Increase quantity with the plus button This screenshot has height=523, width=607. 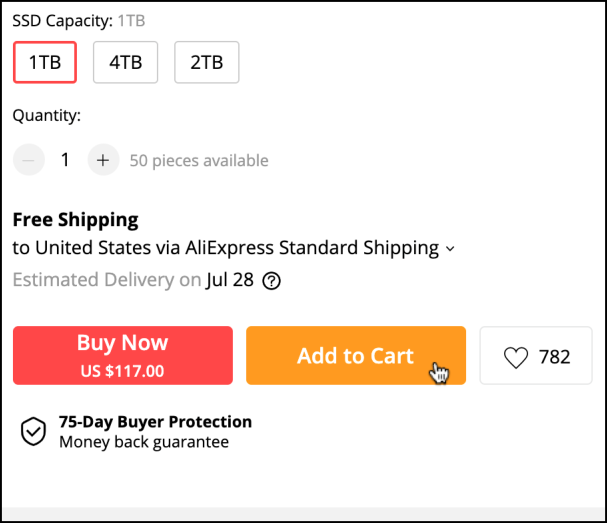[x=103, y=160]
